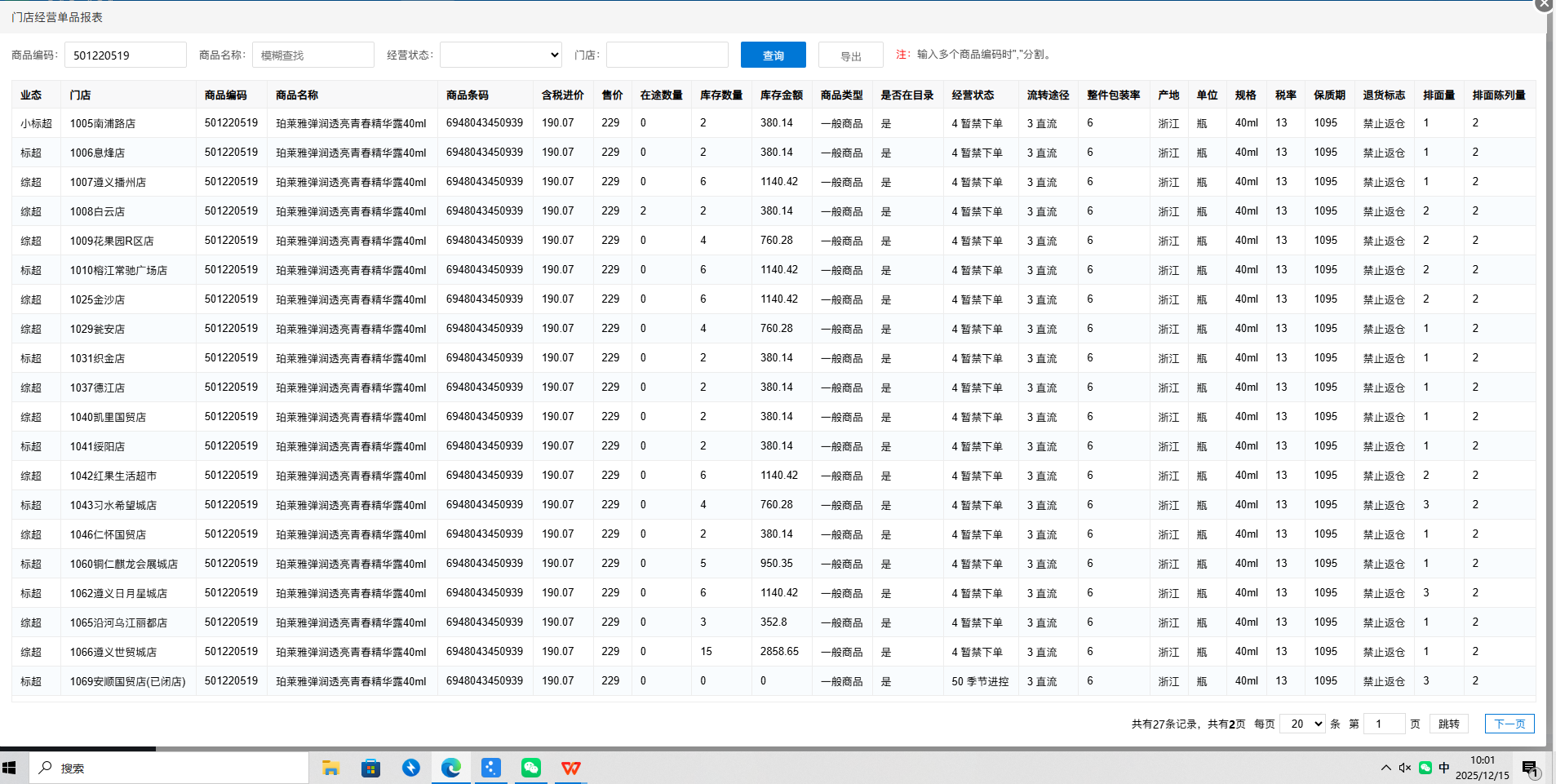The width and height of the screenshot is (1556, 784).
Task: Open the Windows Start menu
Action: pos(10,768)
